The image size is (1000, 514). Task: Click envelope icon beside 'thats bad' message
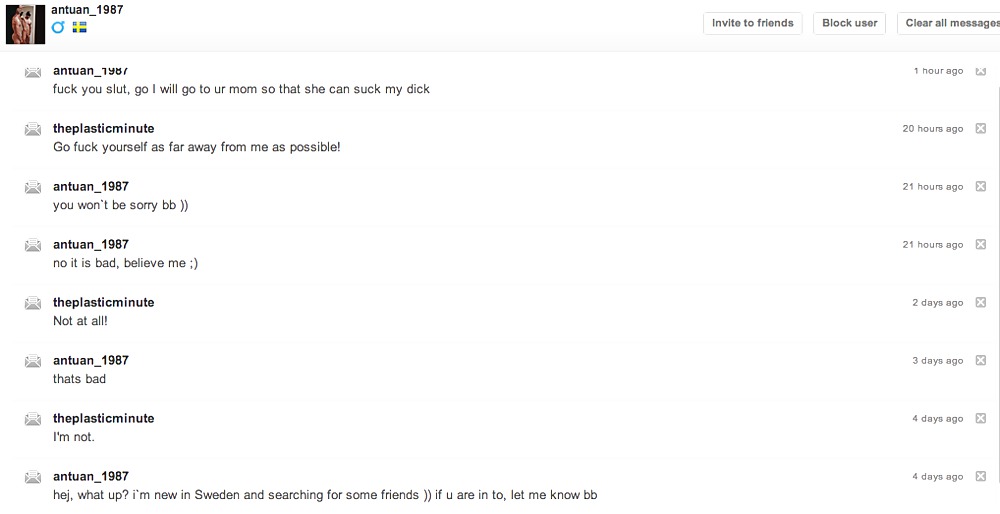coord(33,361)
